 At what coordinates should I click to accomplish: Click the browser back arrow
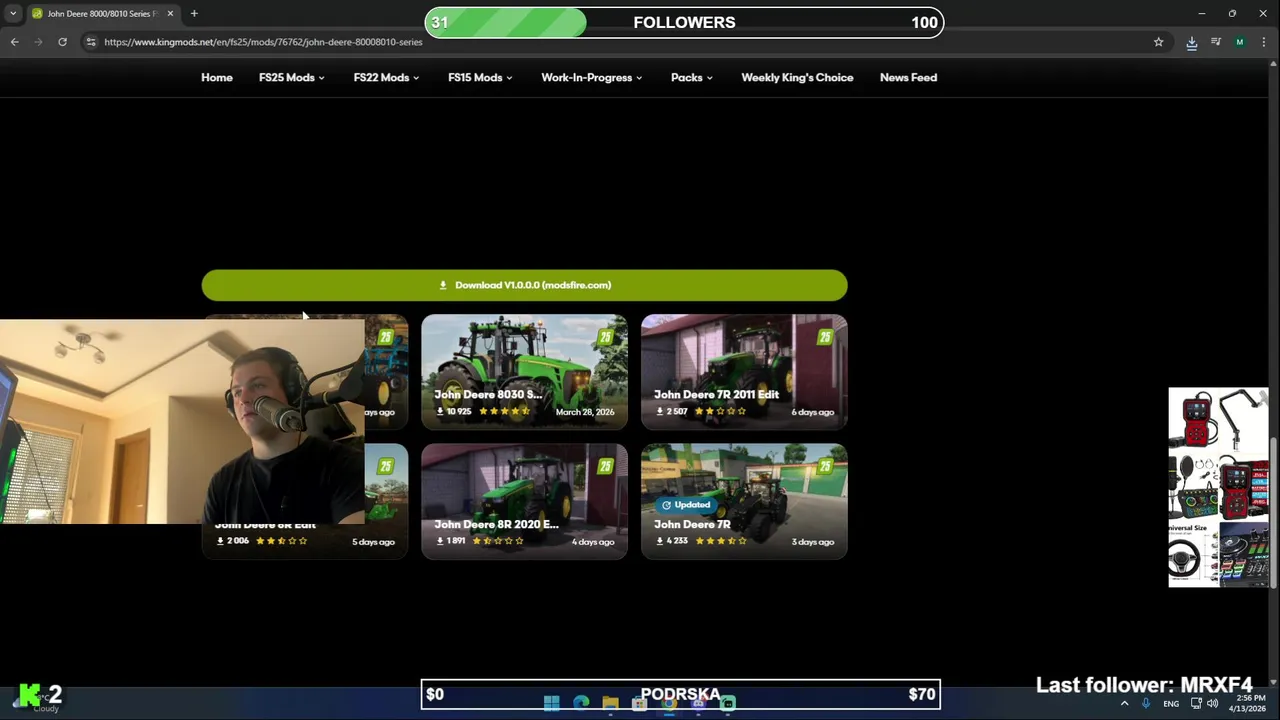[14, 42]
